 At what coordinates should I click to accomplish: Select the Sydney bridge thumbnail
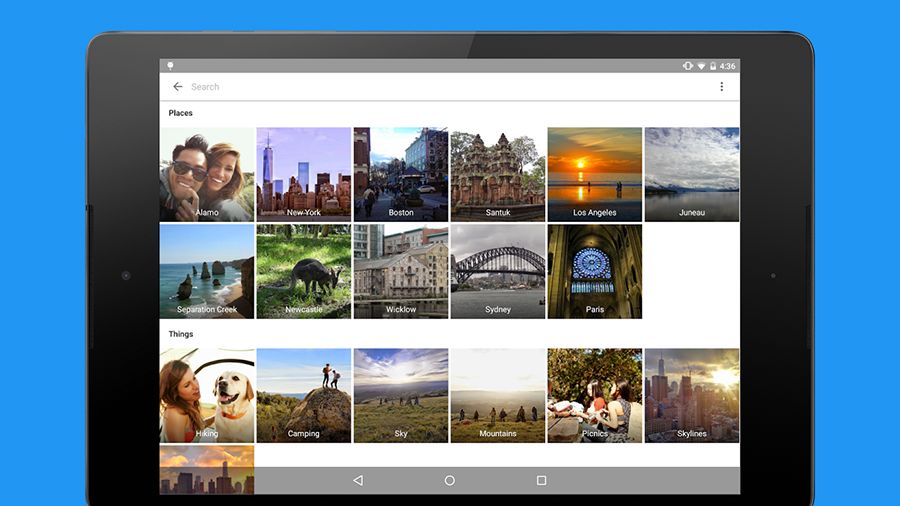(x=498, y=271)
